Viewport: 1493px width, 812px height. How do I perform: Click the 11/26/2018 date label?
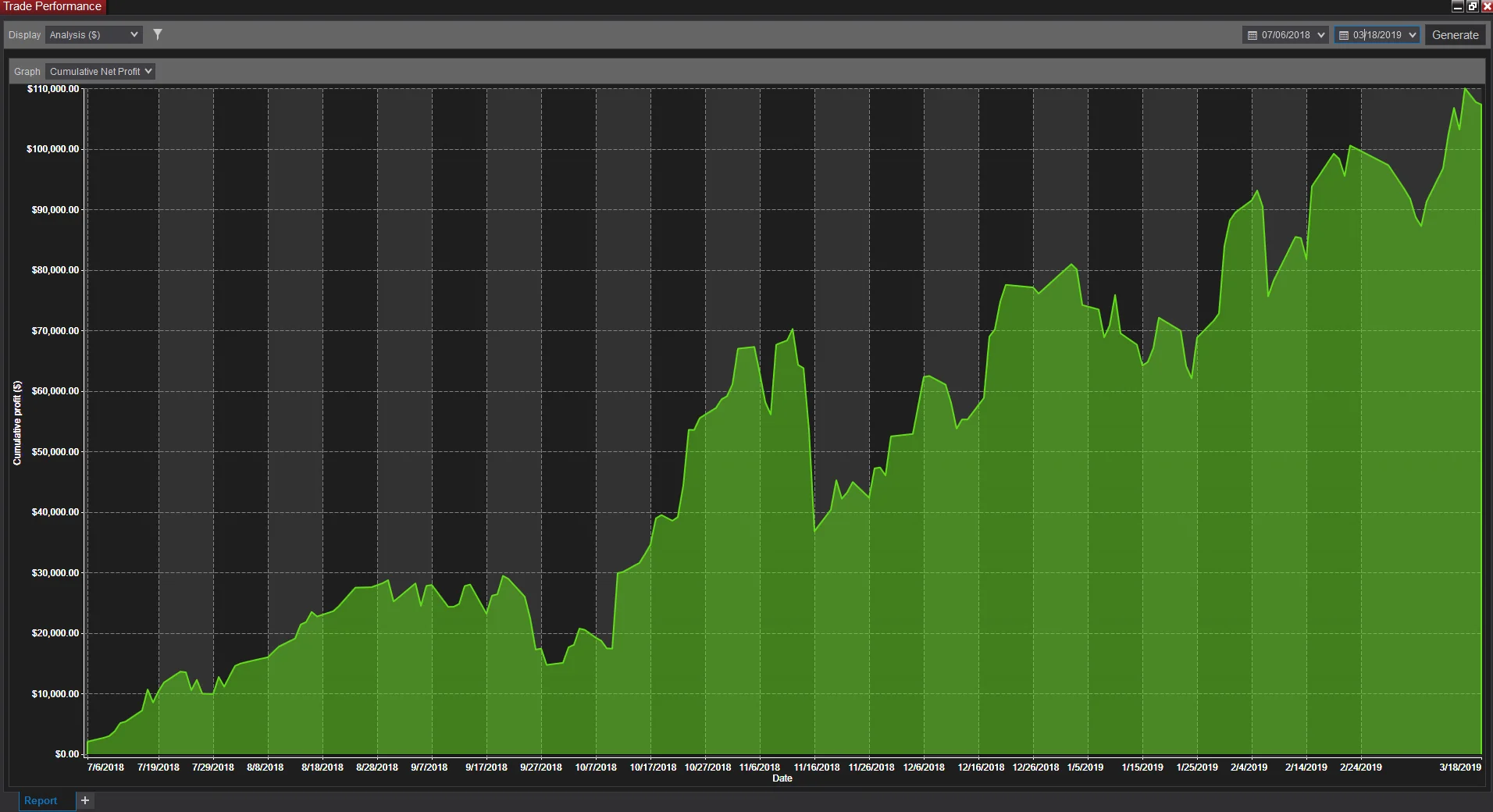click(x=871, y=767)
